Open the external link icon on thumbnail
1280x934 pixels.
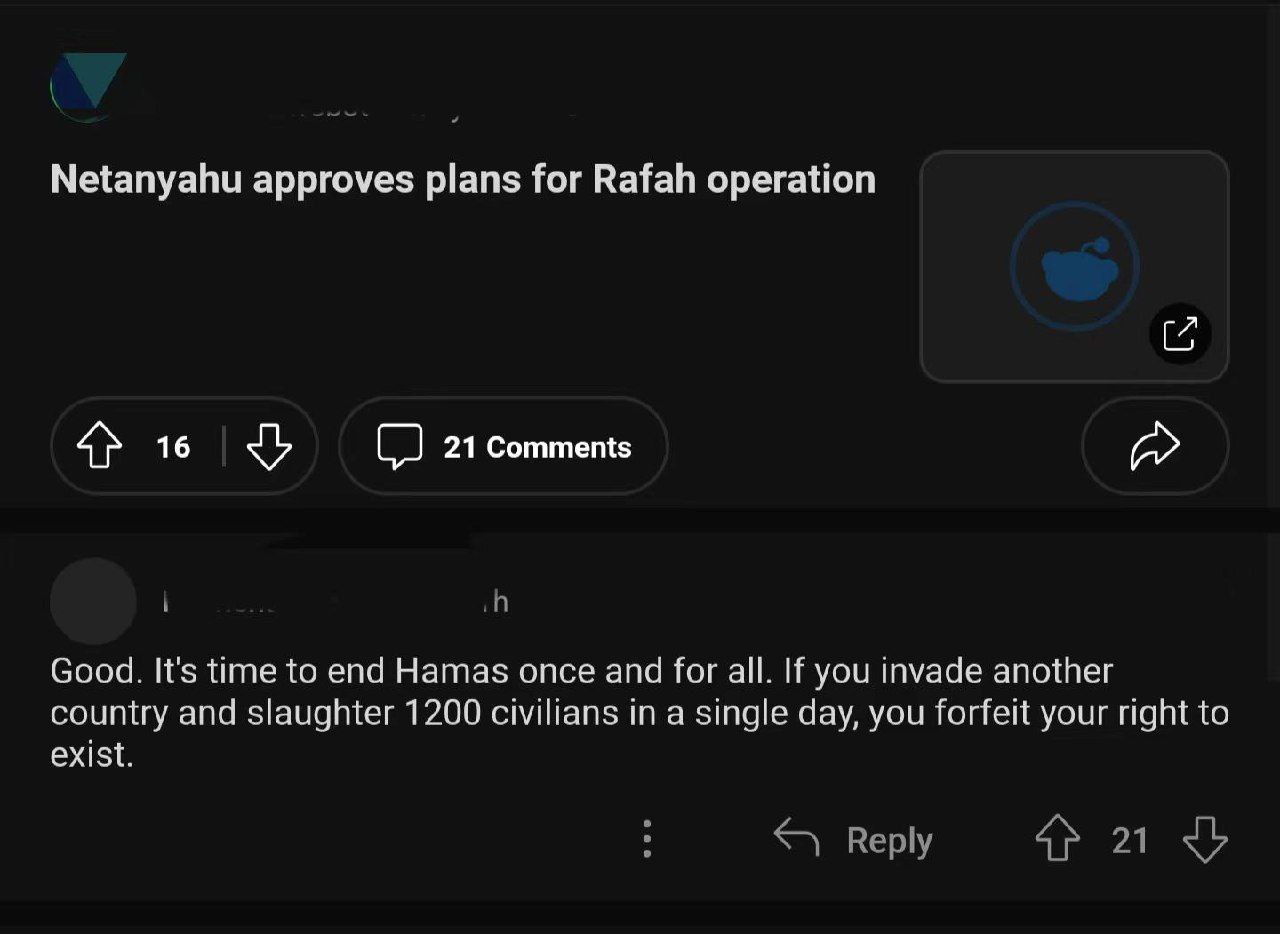pos(1180,333)
